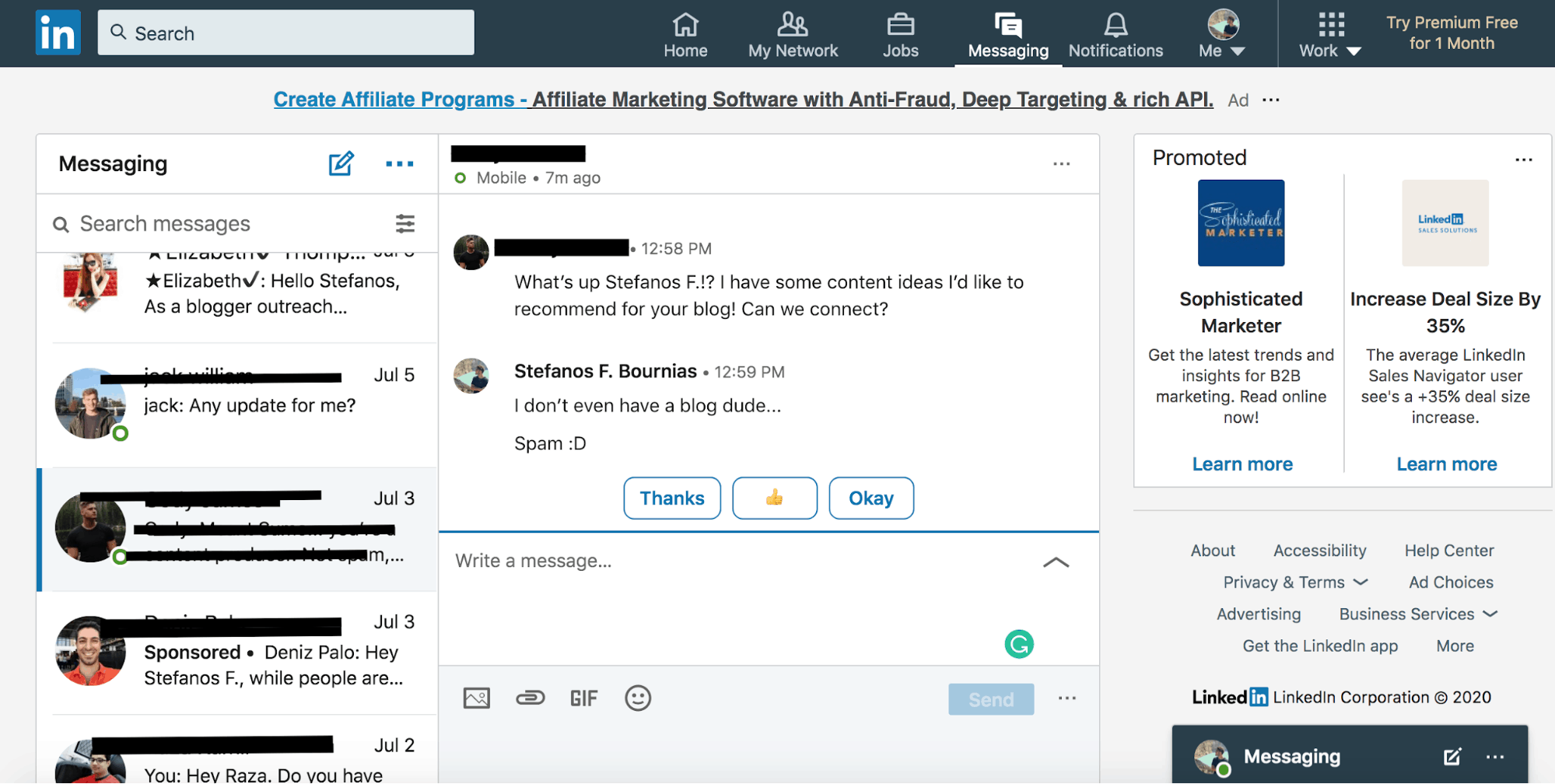This screenshot has width=1555, height=784.
Task: Click the LinkedIn Sales Solutions ad image
Action: (1445, 223)
